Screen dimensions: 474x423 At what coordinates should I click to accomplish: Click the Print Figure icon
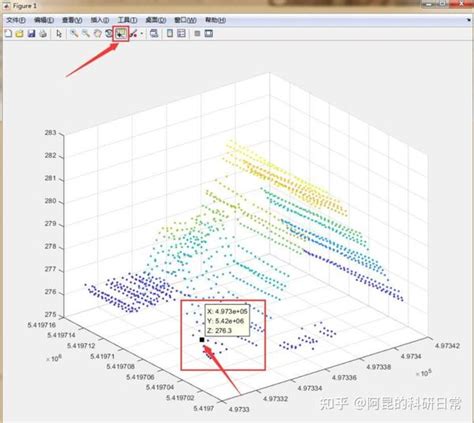pyautogui.click(x=43, y=33)
